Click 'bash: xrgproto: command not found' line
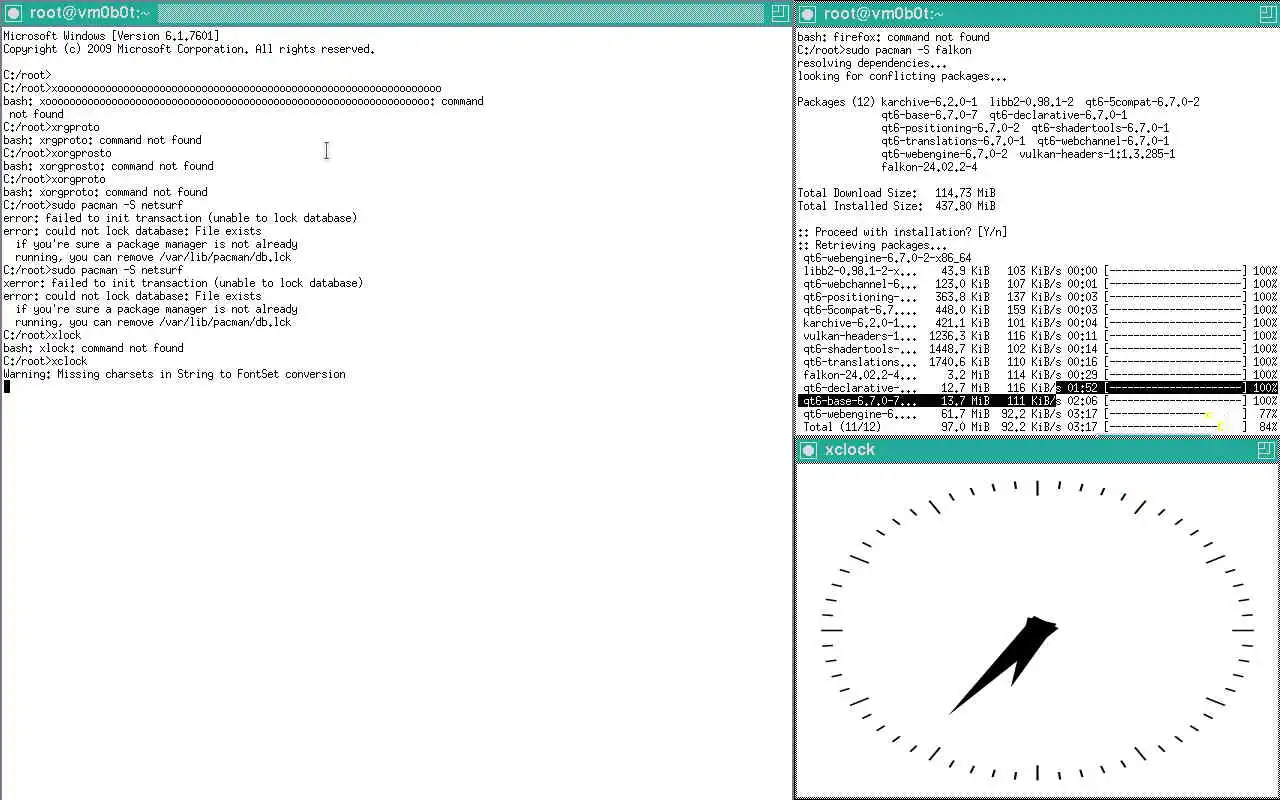 [102, 140]
